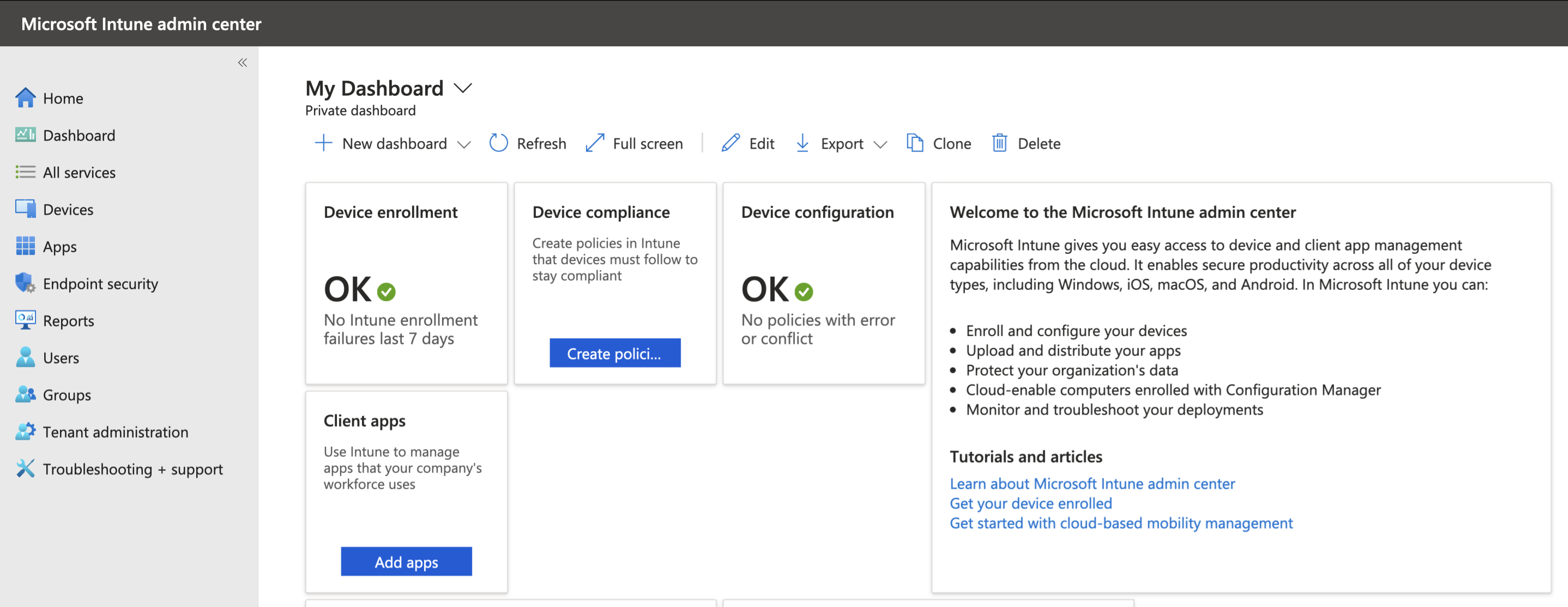Viewport: 1568px width, 607px height.
Task: Open Endpoint security shield icon
Action: (26, 283)
